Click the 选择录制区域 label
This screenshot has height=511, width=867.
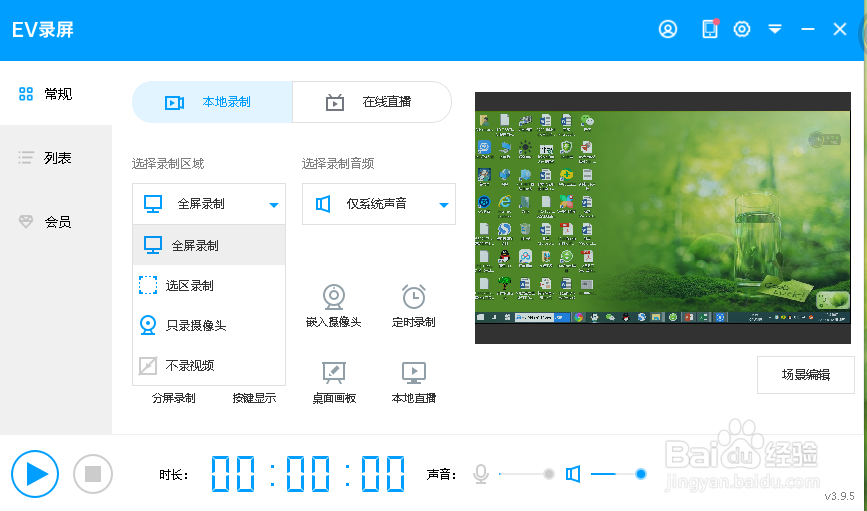[168, 164]
